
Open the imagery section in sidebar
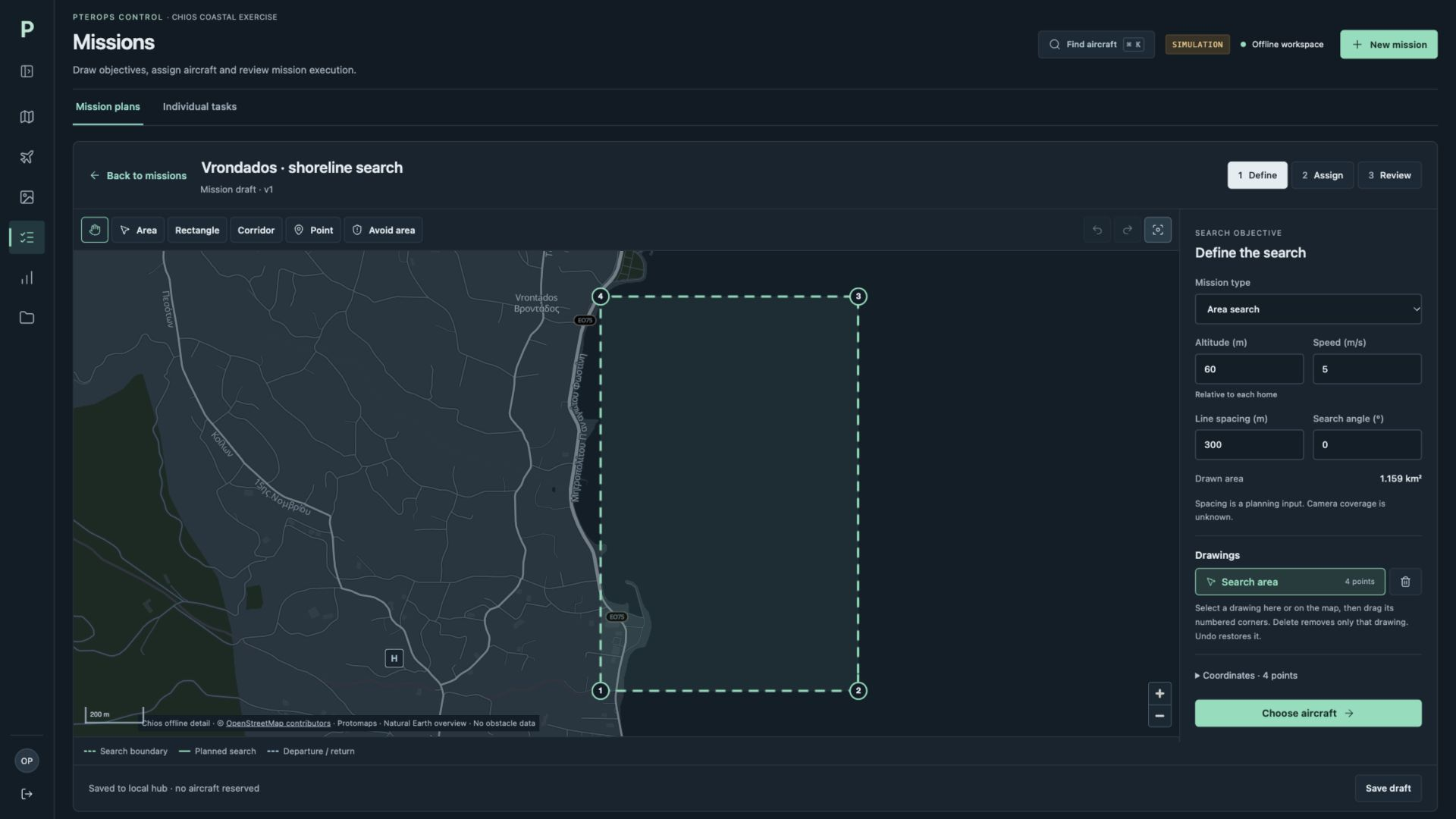click(27, 197)
